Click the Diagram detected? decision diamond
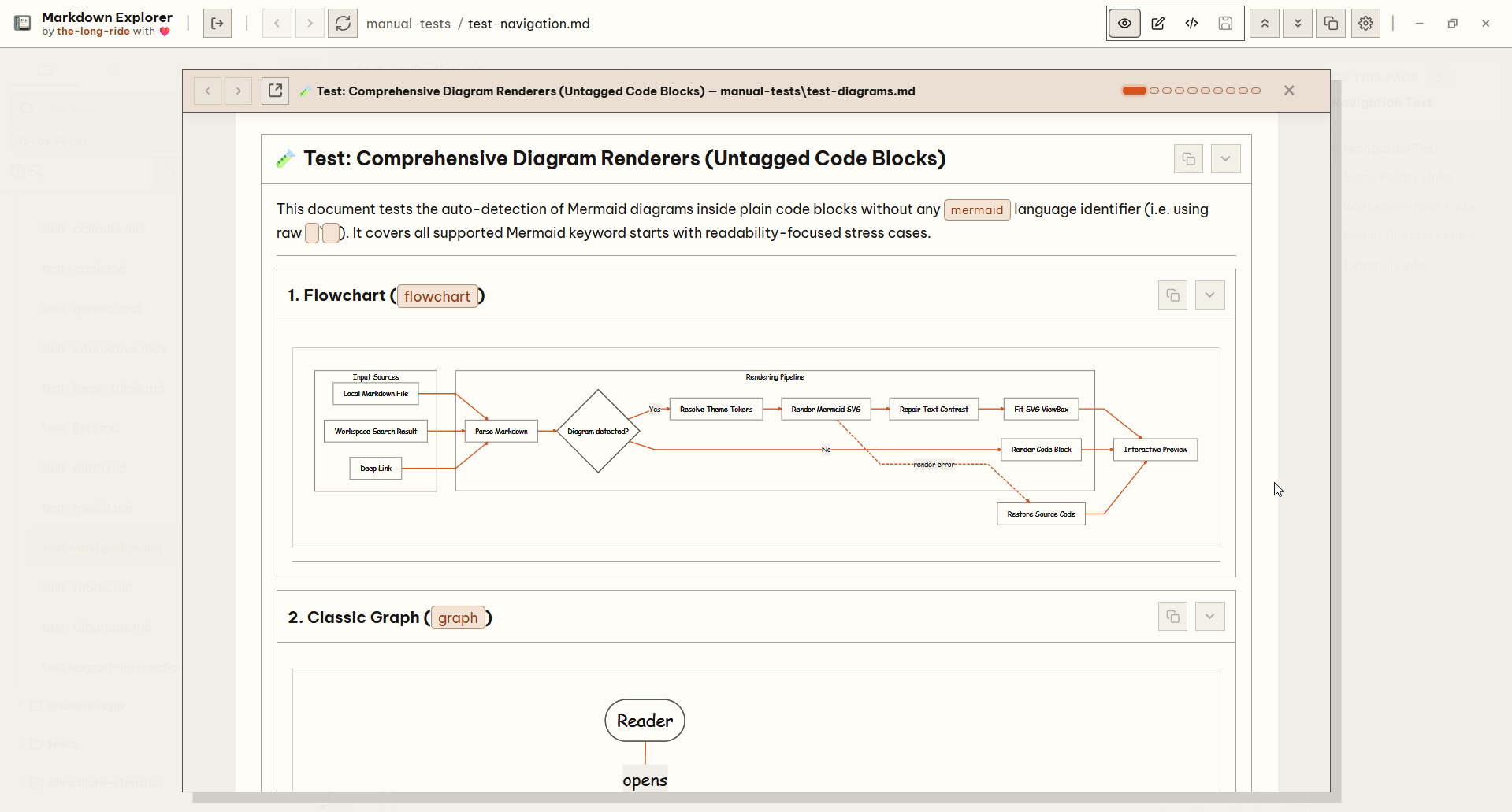 point(598,432)
